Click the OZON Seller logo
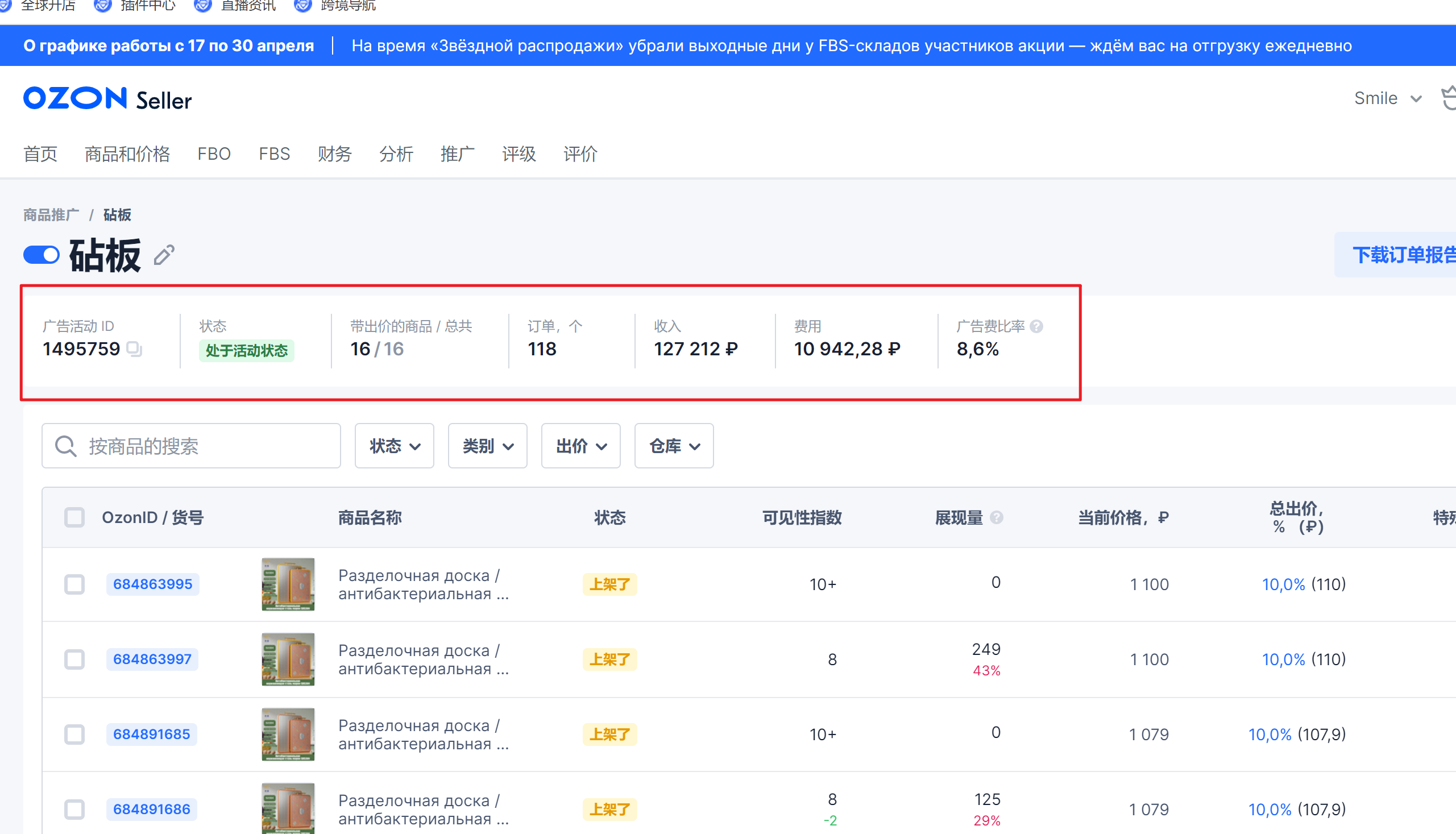This screenshot has height=834, width=1456. (107, 99)
